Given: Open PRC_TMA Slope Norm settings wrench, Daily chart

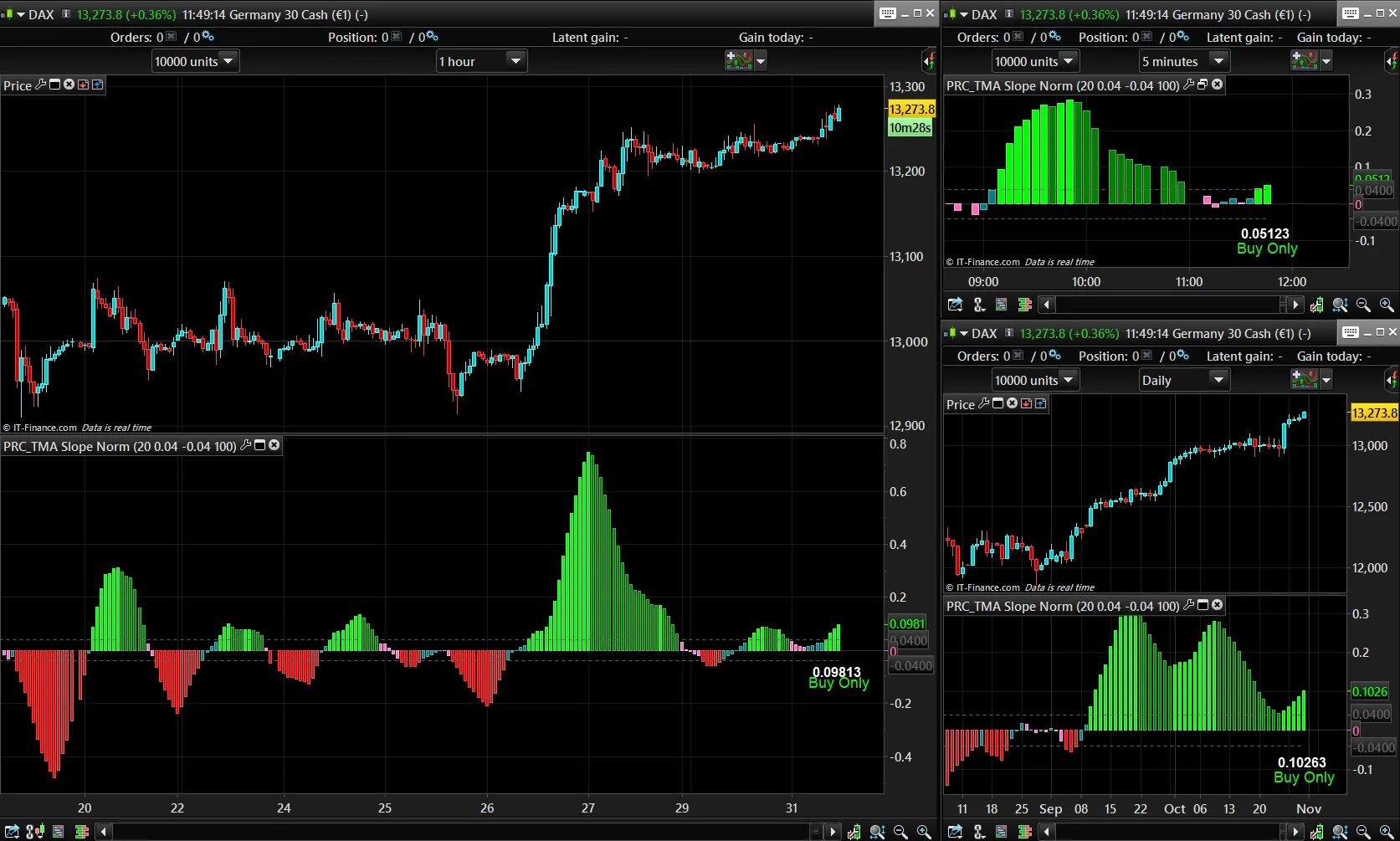Looking at the screenshot, I should (x=1188, y=605).
